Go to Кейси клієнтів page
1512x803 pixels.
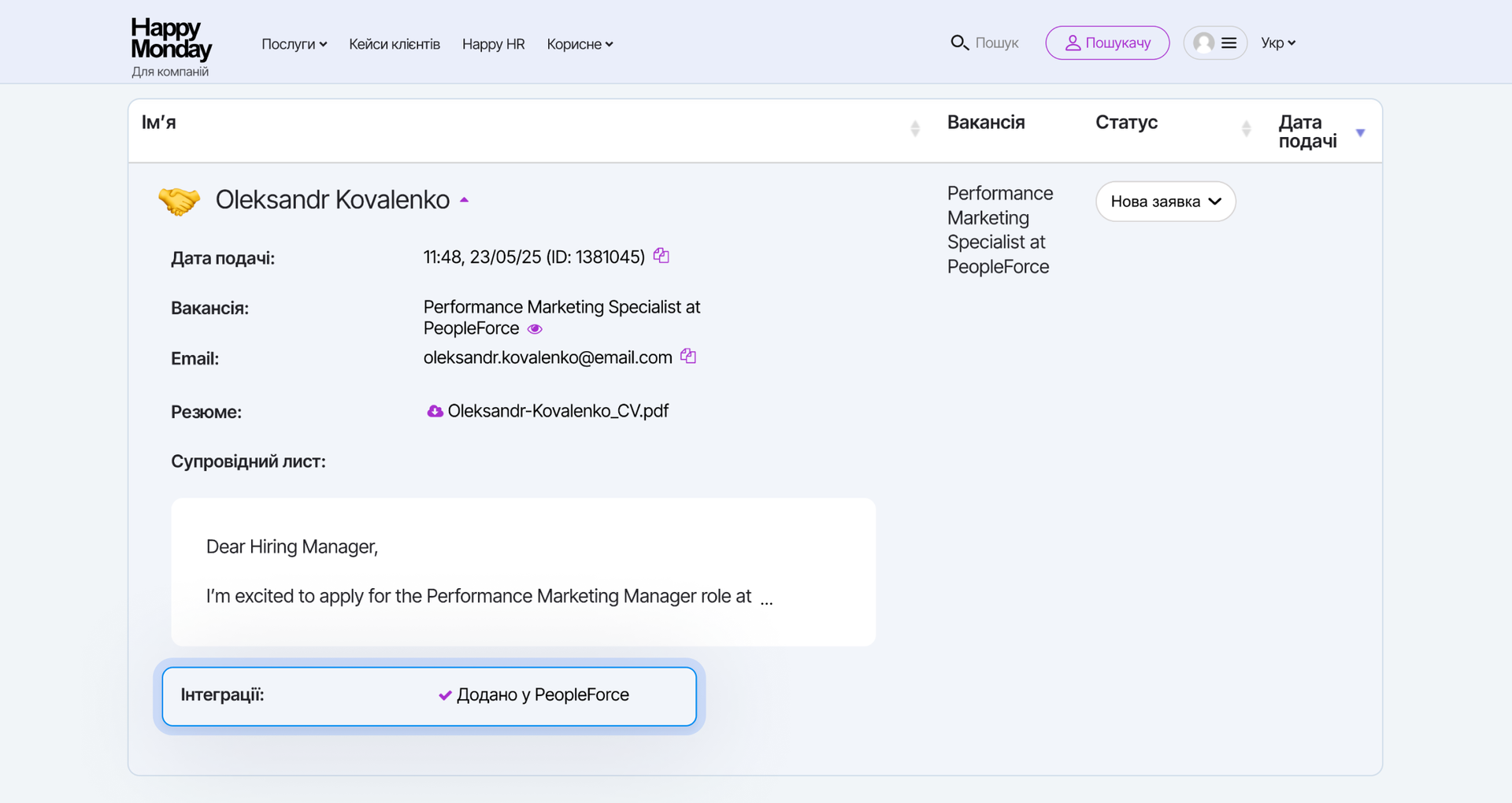click(x=395, y=44)
